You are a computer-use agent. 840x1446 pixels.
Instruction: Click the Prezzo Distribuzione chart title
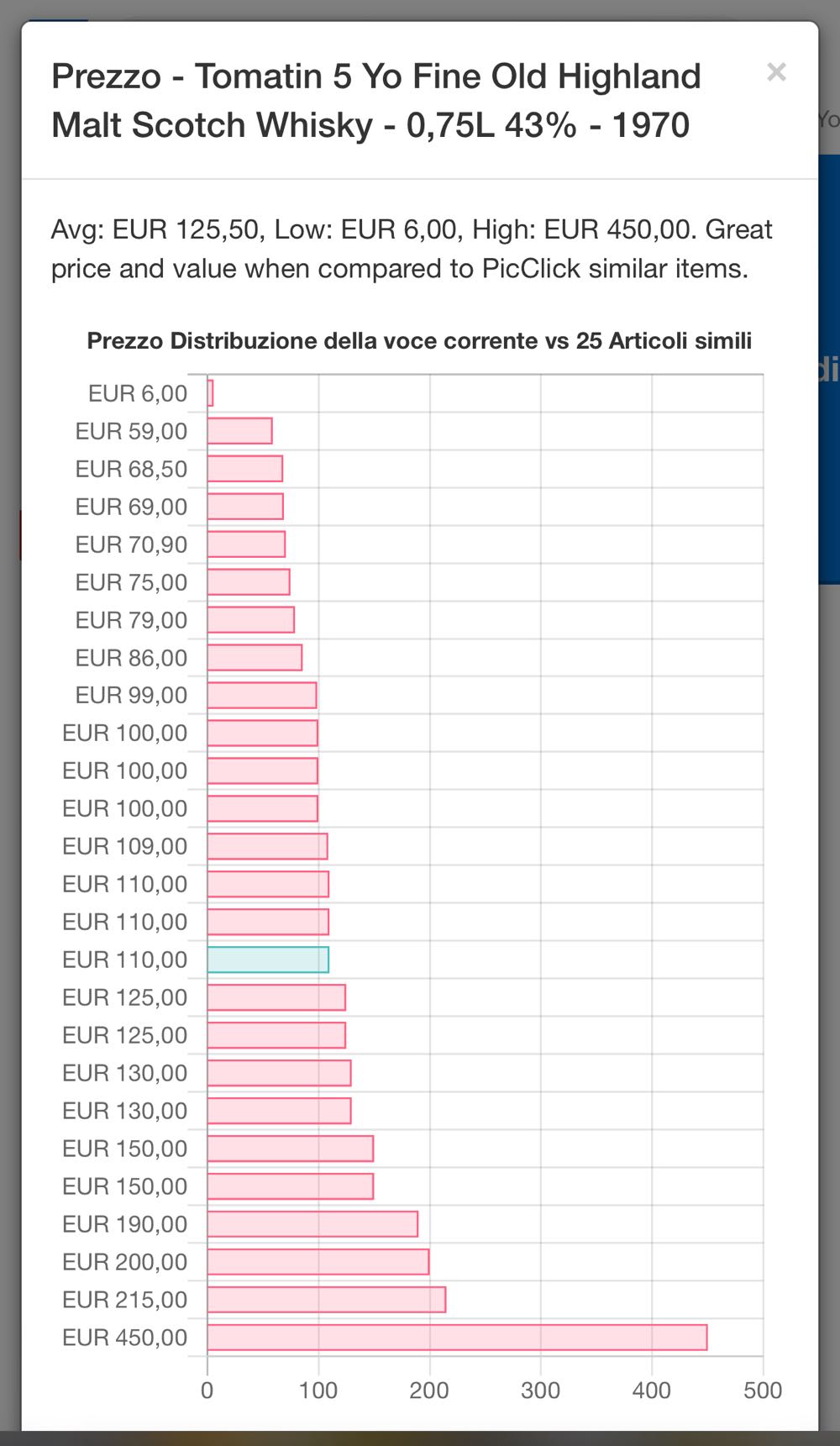coord(419,341)
